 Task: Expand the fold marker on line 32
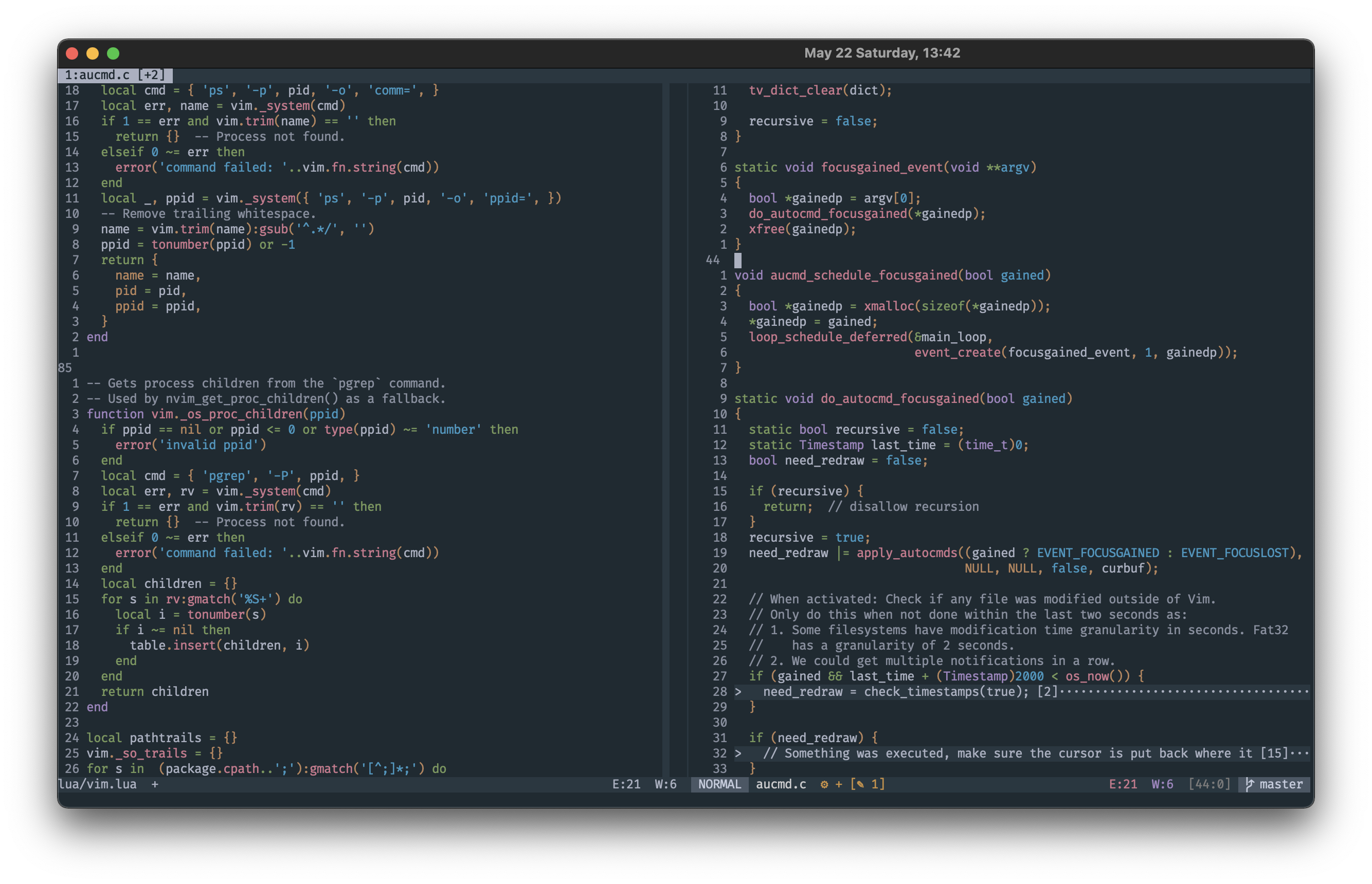738,753
